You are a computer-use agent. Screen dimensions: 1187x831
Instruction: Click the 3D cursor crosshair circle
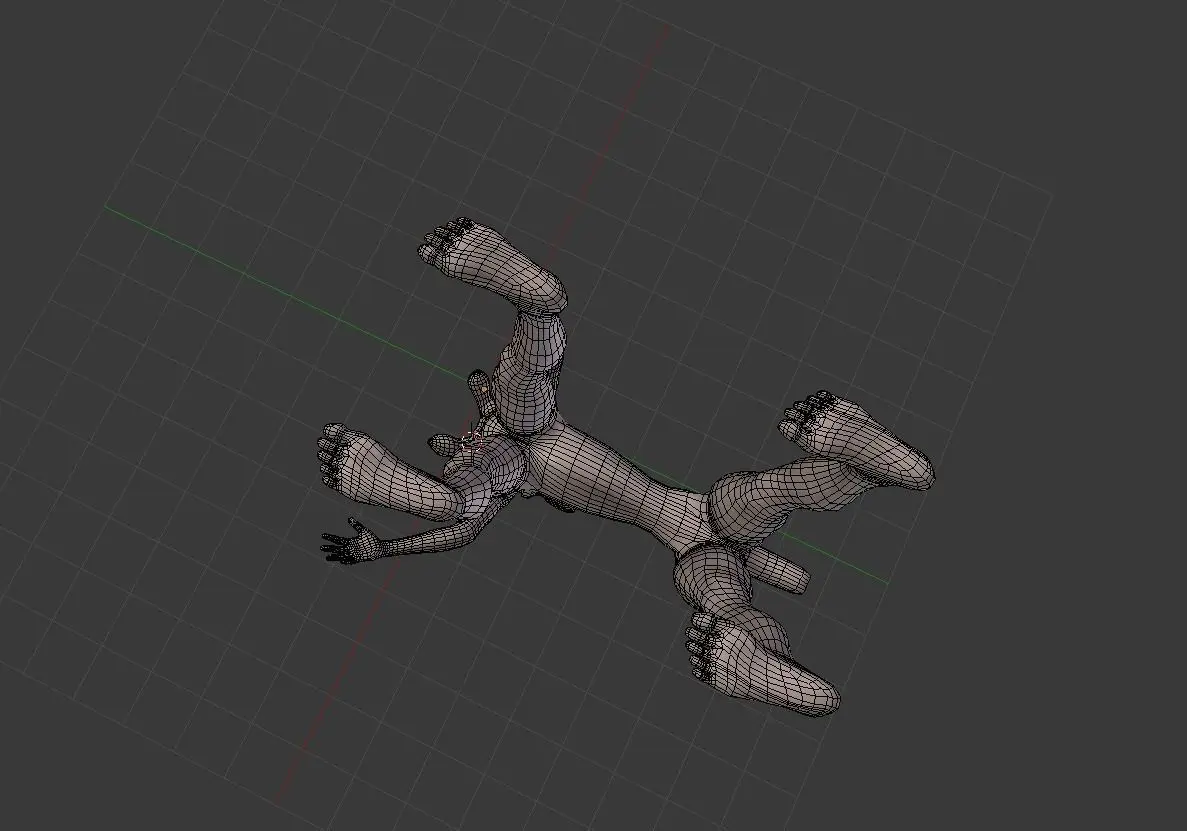pyautogui.click(x=472, y=441)
